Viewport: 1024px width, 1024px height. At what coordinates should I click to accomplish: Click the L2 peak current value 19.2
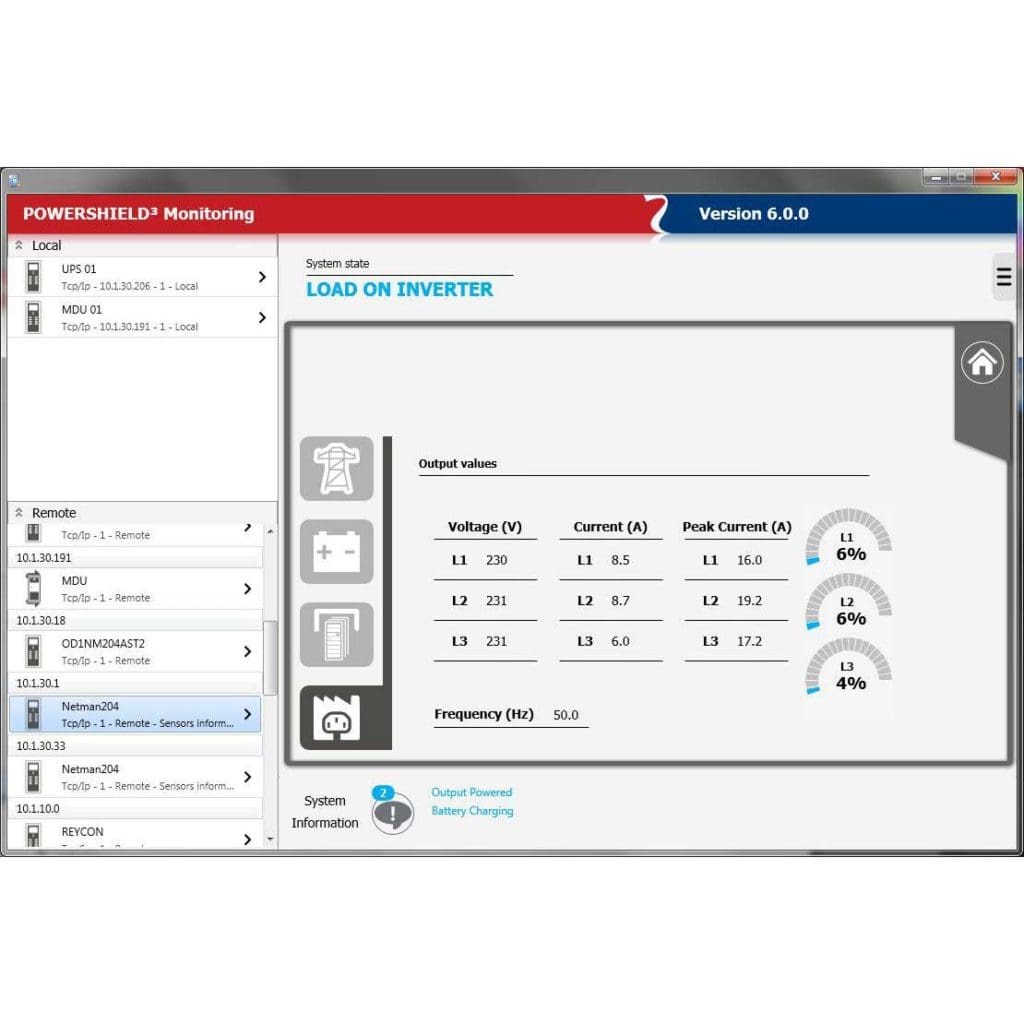click(749, 601)
